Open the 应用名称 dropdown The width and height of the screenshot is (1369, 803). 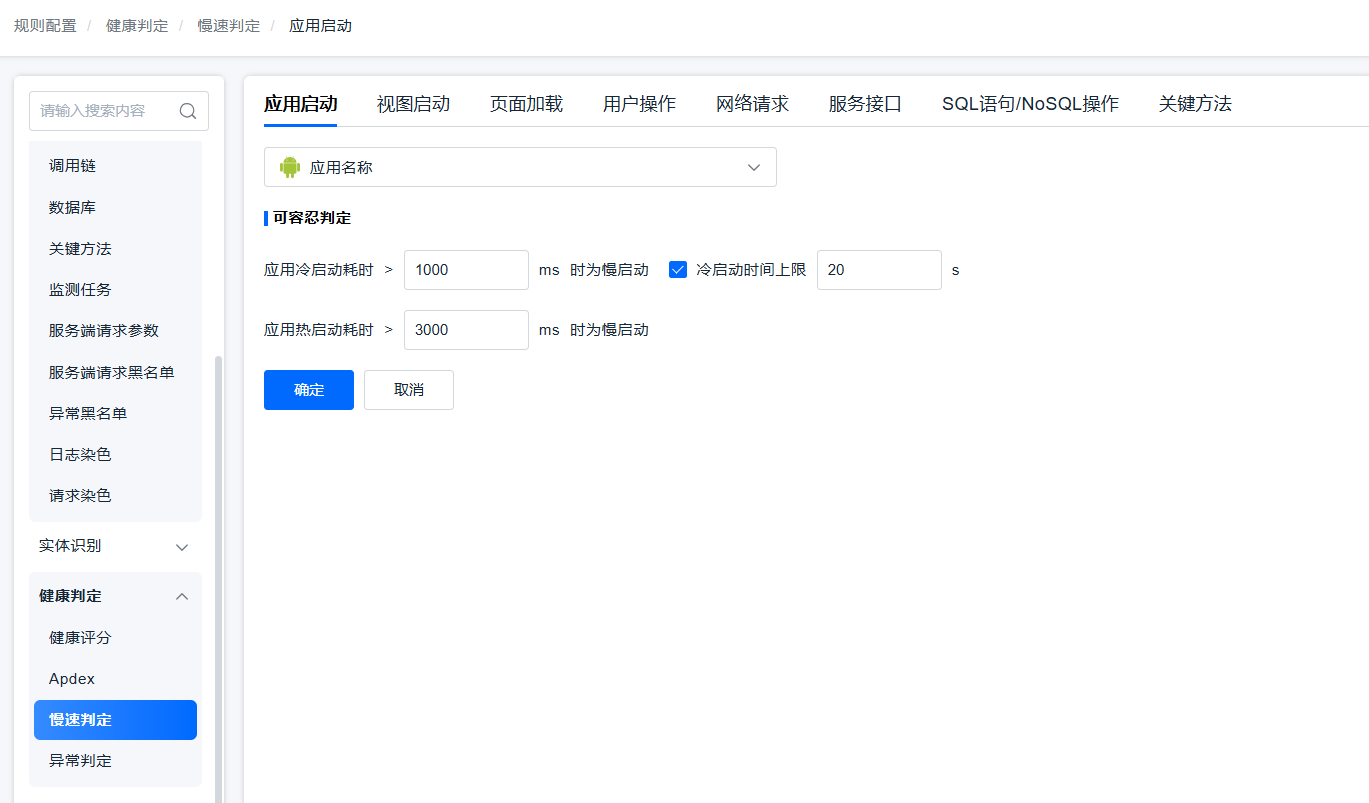click(520, 167)
